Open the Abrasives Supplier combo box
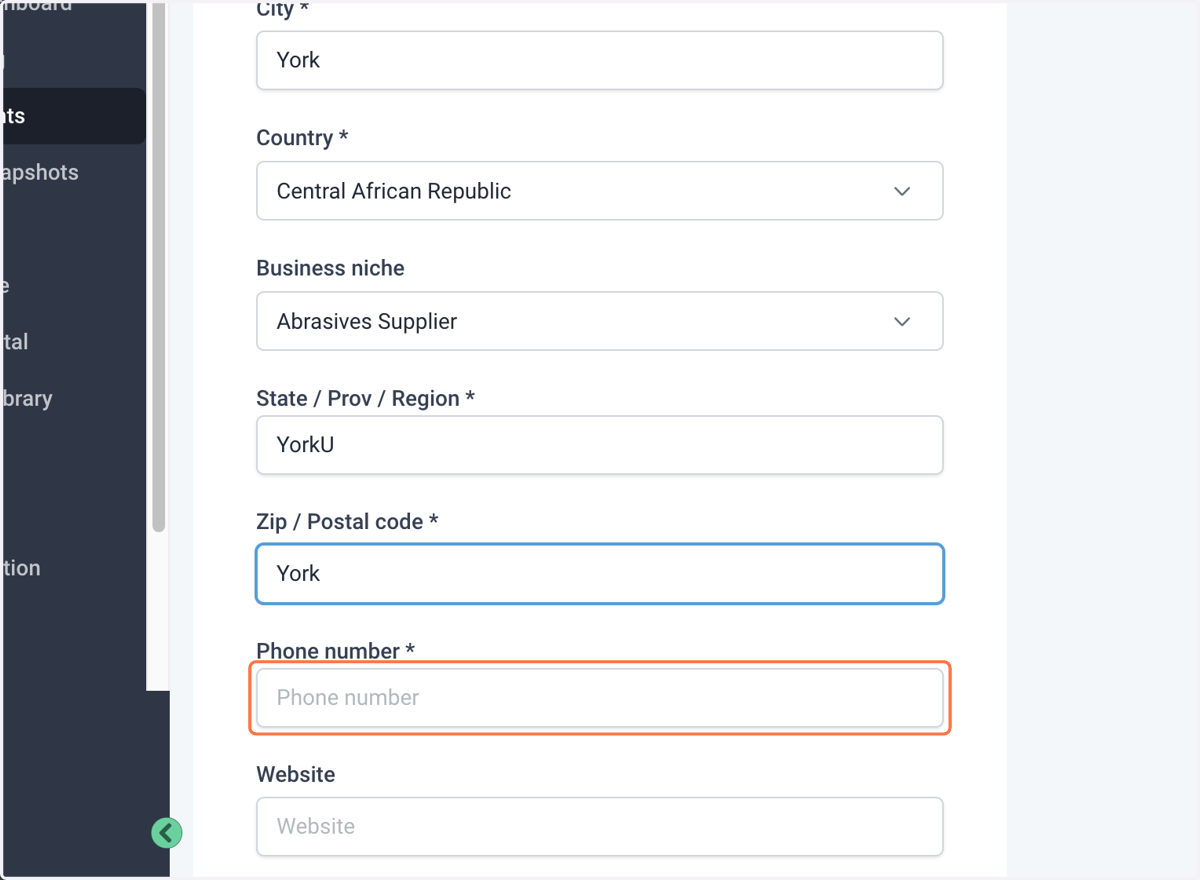The height and width of the screenshot is (880, 1200). click(600, 321)
